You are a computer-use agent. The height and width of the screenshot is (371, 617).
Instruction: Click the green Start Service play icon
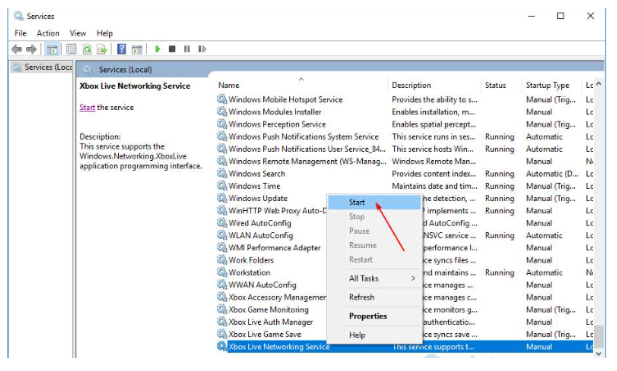coord(157,49)
